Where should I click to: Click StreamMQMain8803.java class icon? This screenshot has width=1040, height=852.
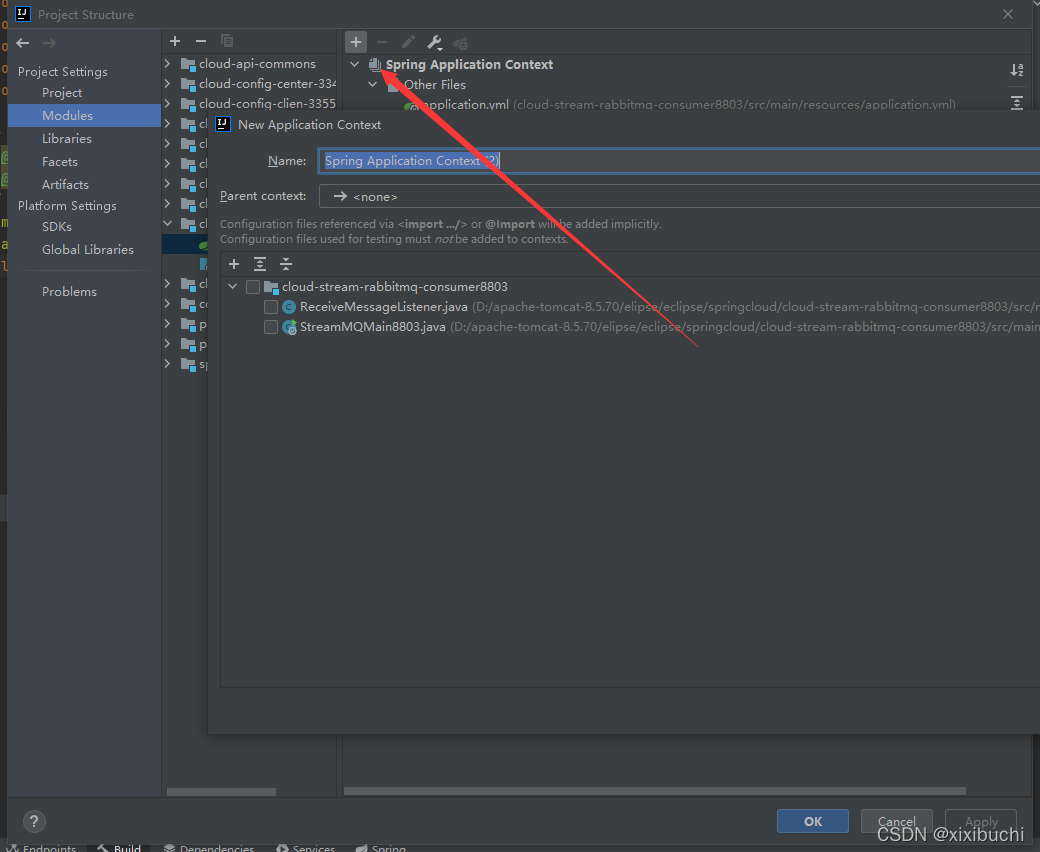coord(289,327)
